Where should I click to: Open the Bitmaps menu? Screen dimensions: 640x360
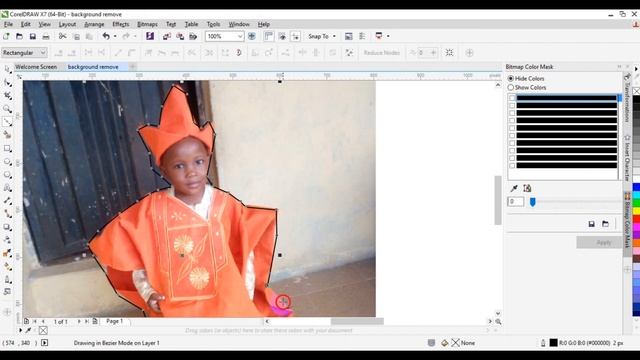click(x=147, y=24)
